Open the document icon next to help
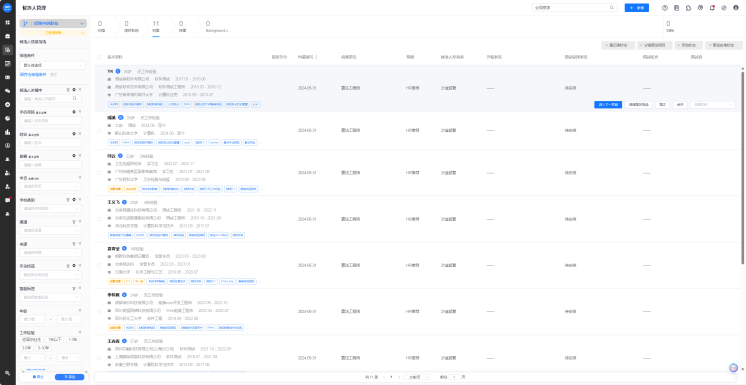746x385 pixels. [x=677, y=8]
